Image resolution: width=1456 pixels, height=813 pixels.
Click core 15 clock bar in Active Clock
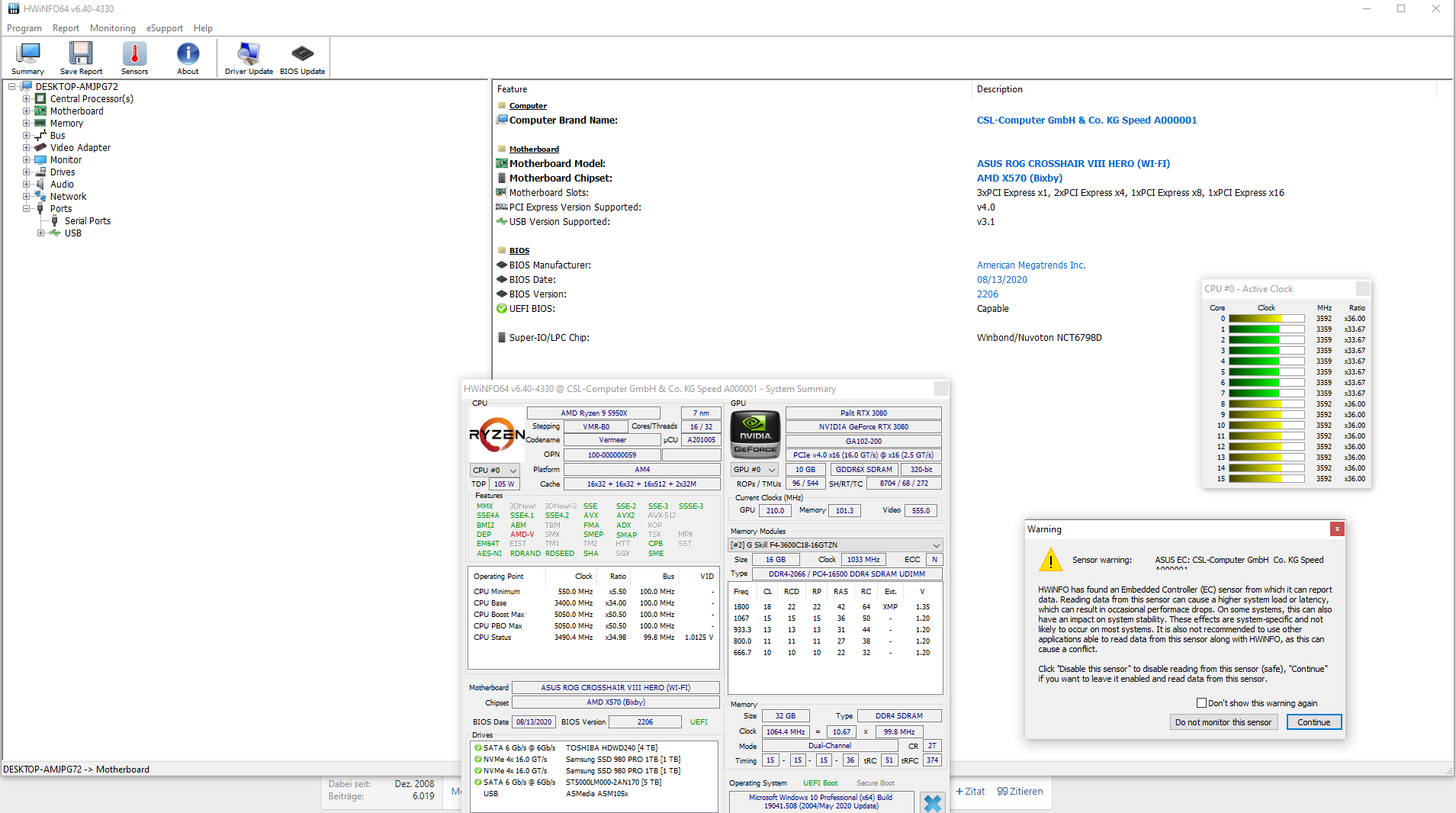[1267, 479]
